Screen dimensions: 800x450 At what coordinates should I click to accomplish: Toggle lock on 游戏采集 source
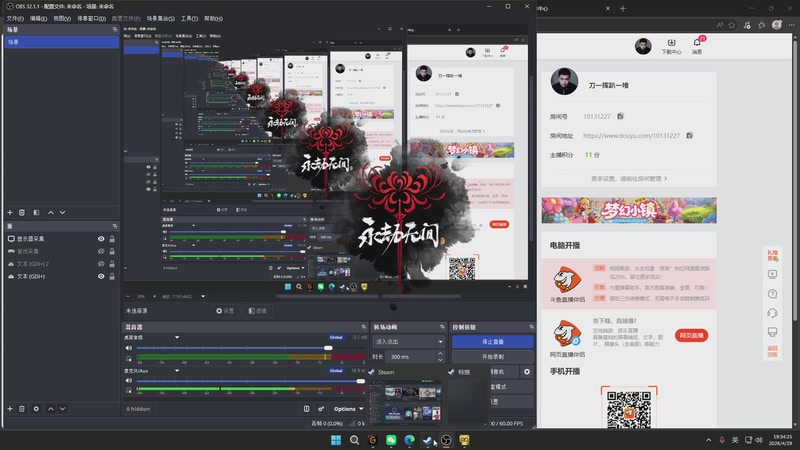tap(112, 251)
